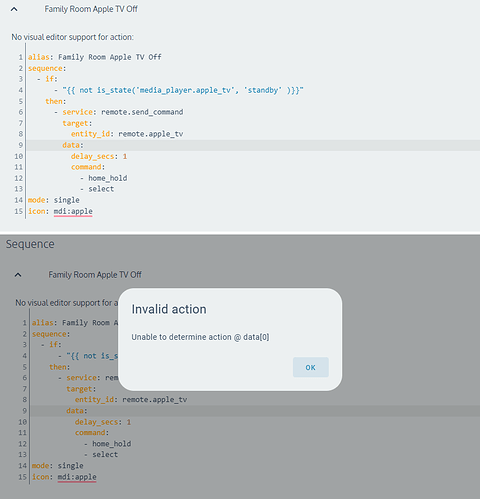This screenshot has height=499, width=480.
Task: Click 'entity_id: remote.apple_tv' in lower dimmed editor
Action: click(x=131, y=400)
